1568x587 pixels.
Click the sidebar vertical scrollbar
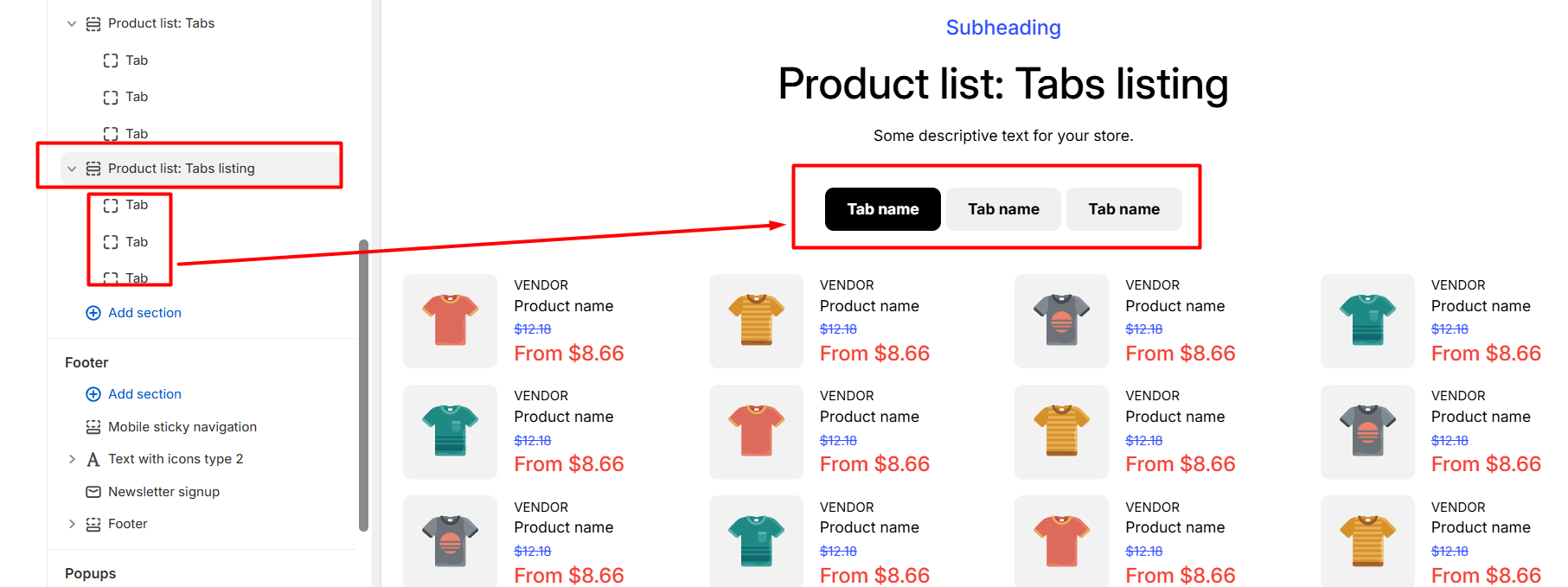click(363, 385)
